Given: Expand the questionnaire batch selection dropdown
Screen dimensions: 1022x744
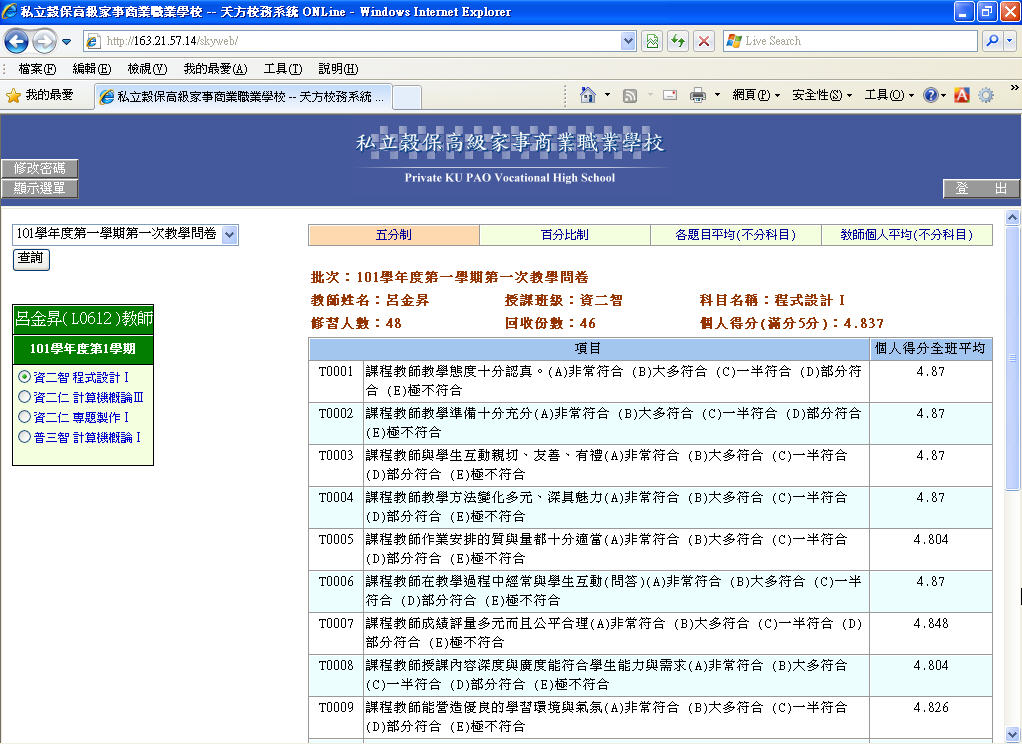Looking at the screenshot, I should (x=229, y=235).
